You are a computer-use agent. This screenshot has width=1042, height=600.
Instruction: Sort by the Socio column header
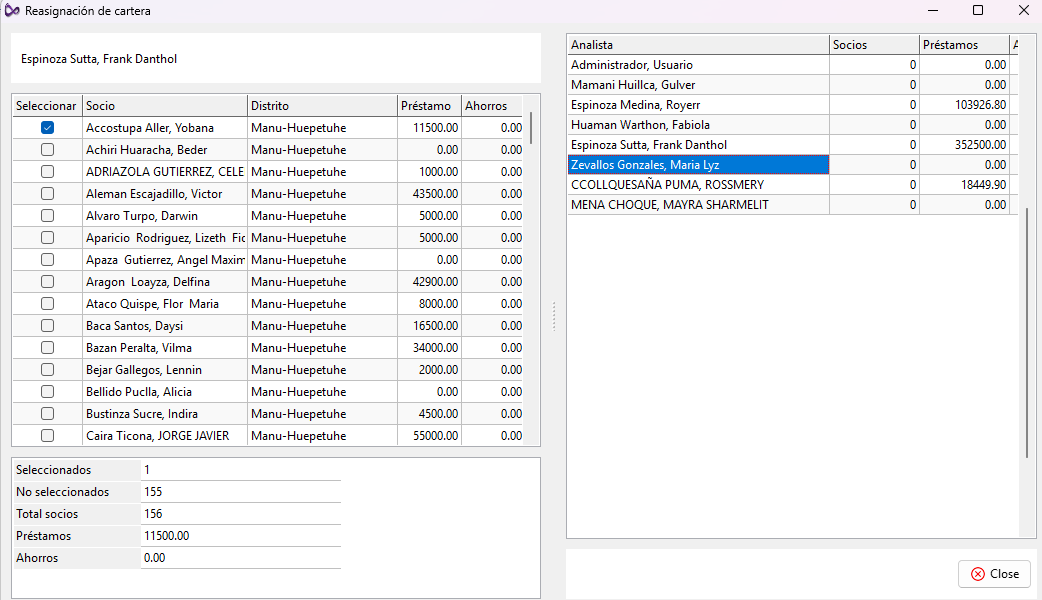point(164,106)
